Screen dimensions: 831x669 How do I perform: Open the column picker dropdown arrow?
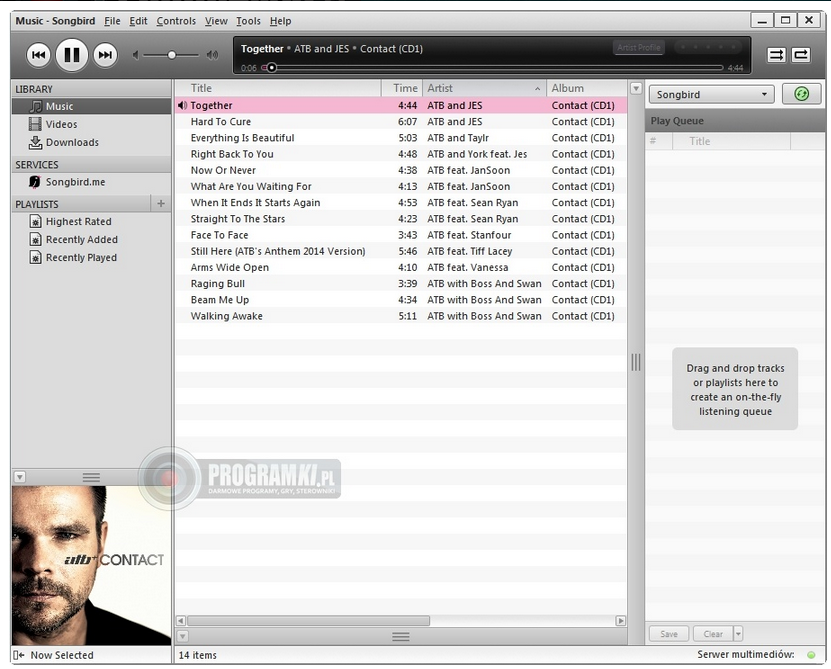tap(636, 89)
